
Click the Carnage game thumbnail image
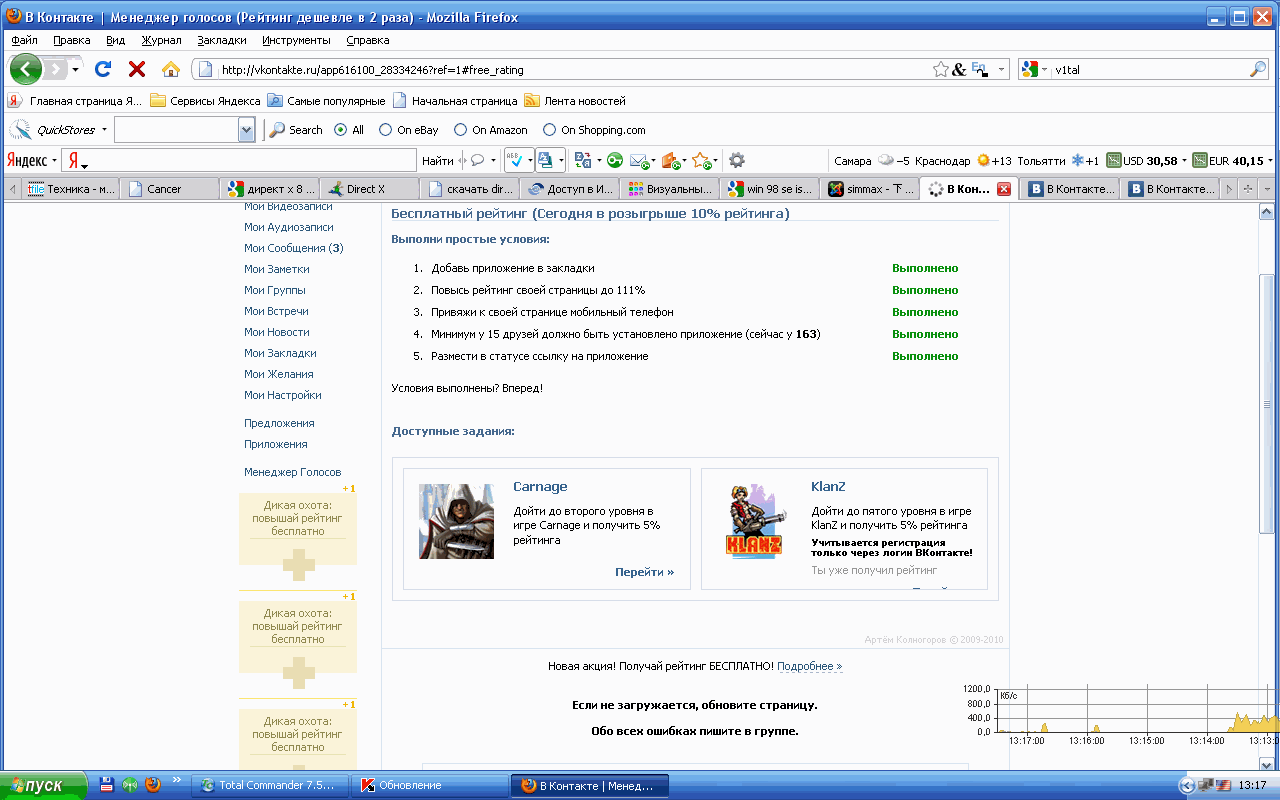456,521
